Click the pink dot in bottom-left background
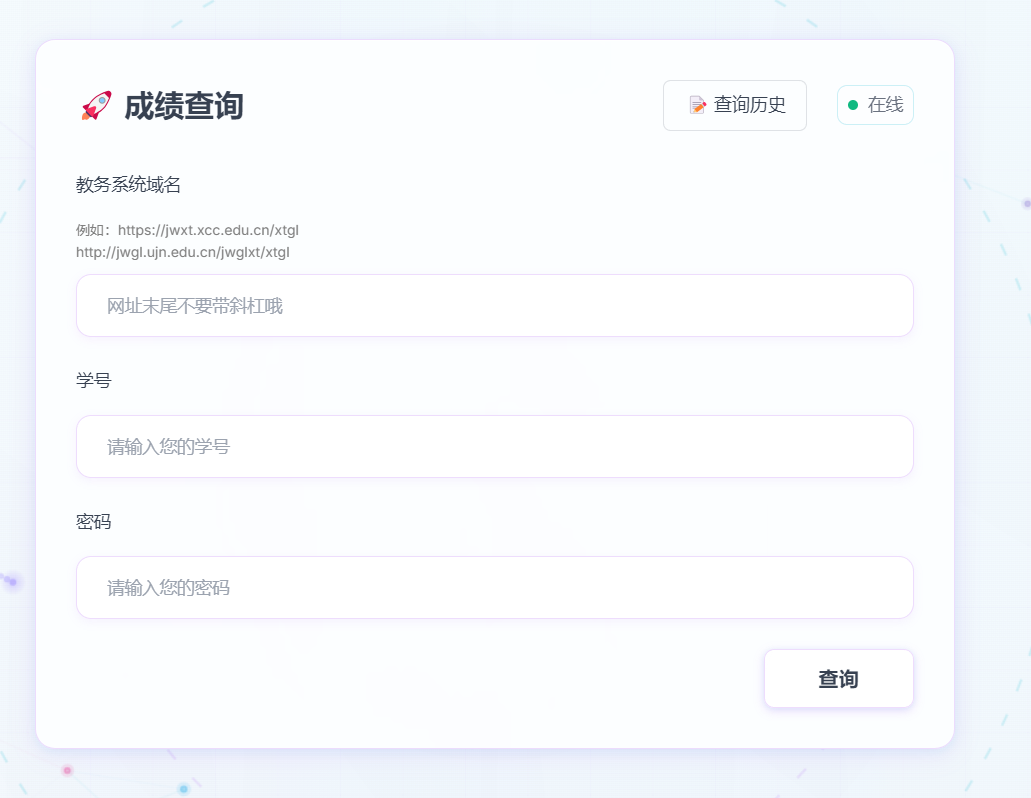Viewport: 1031px width, 798px height. pyautogui.click(x=67, y=770)
